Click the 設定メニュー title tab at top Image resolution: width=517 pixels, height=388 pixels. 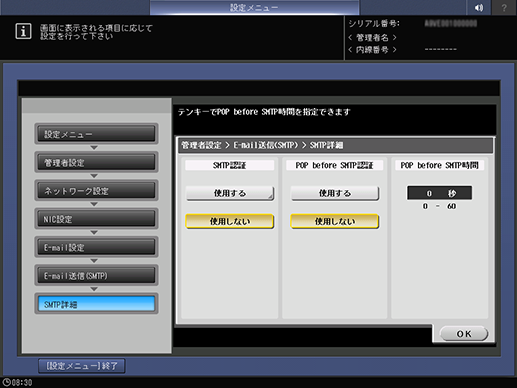[x=254, y=8]
